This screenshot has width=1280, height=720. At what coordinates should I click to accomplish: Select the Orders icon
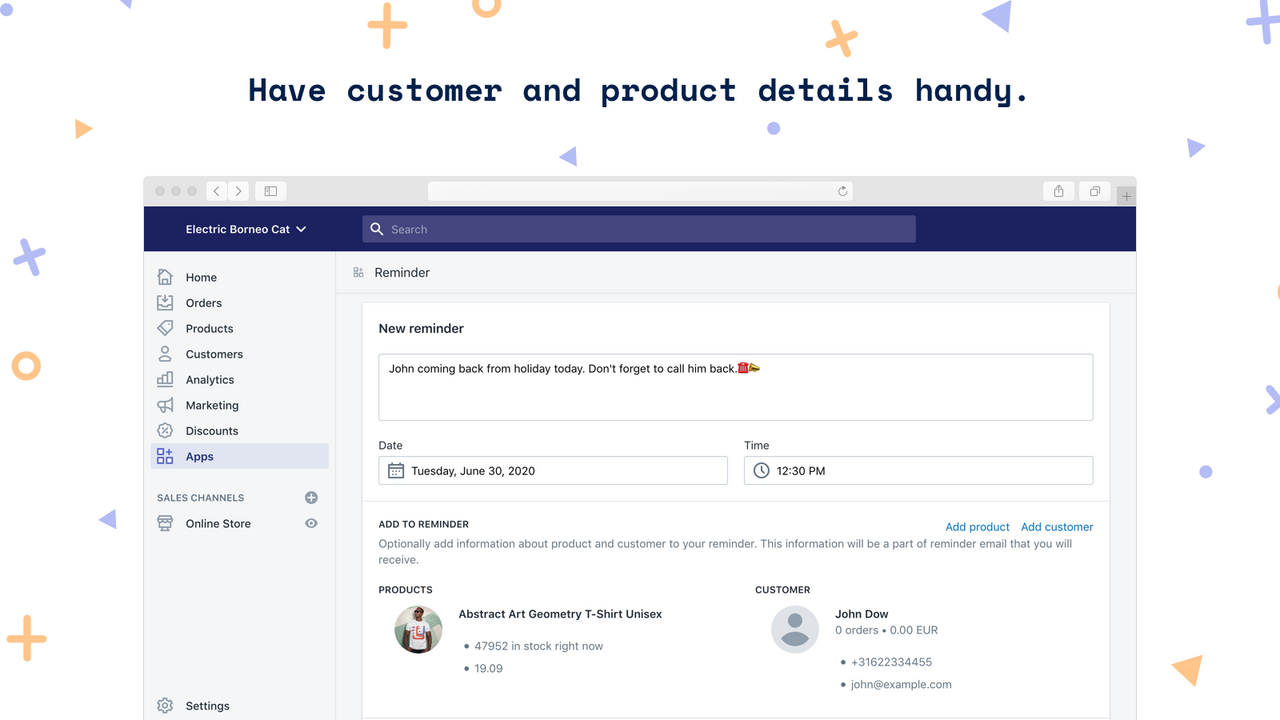pos(164,302)
